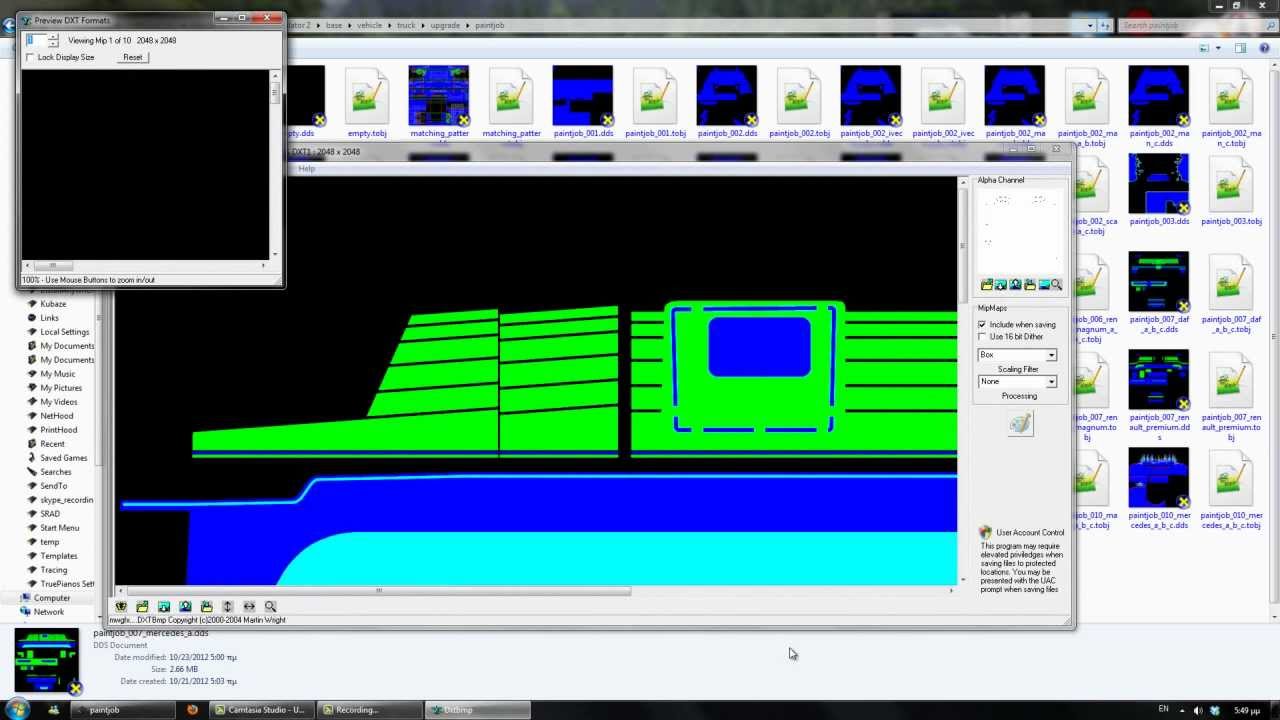
Task: Toggle Lock Display Size checkbox
Action: click(30, 58)
